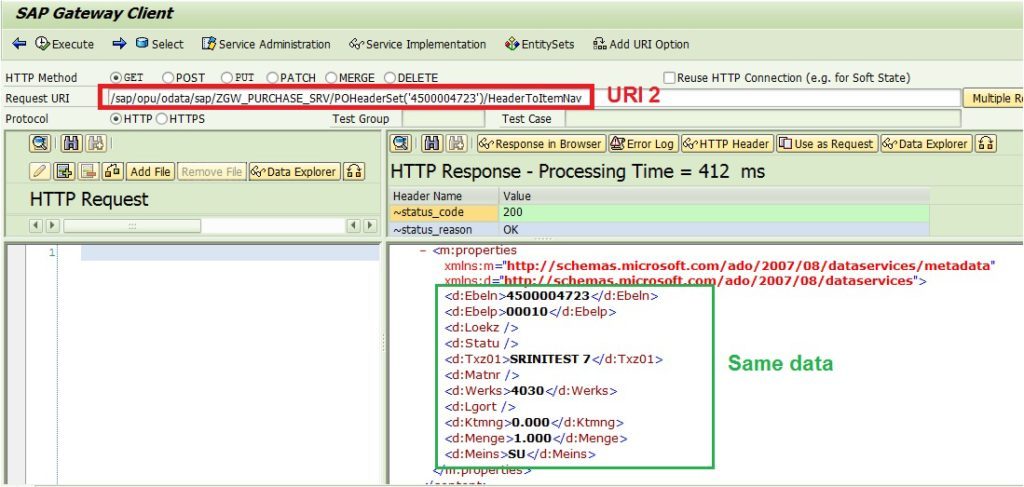Viewport: 1024px width, 487px height.
Task: Click the Add File button
Action: [x=150, y=172]
